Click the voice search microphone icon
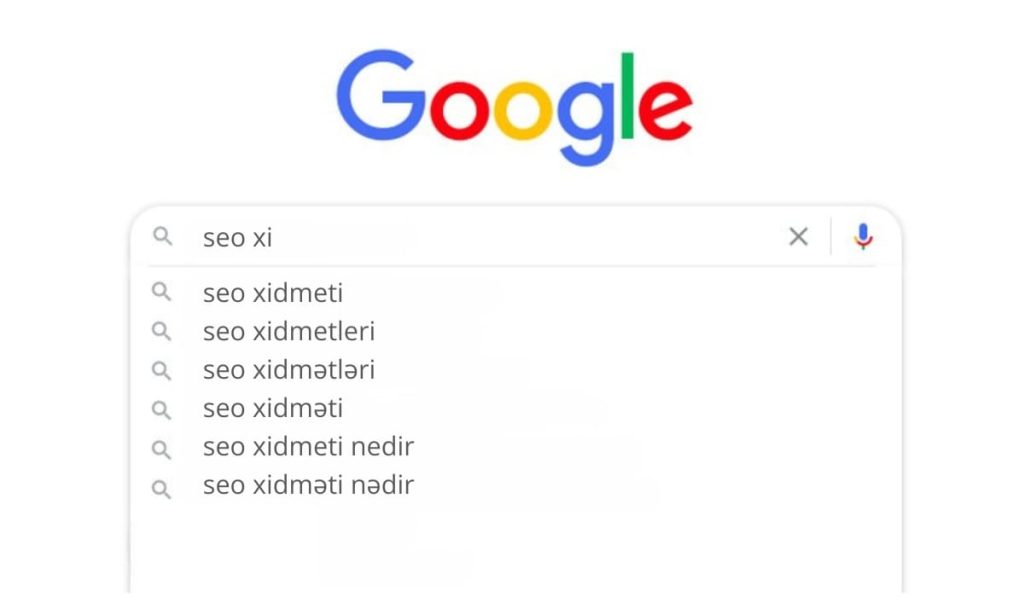The image size is (1024, 597). 863,237
